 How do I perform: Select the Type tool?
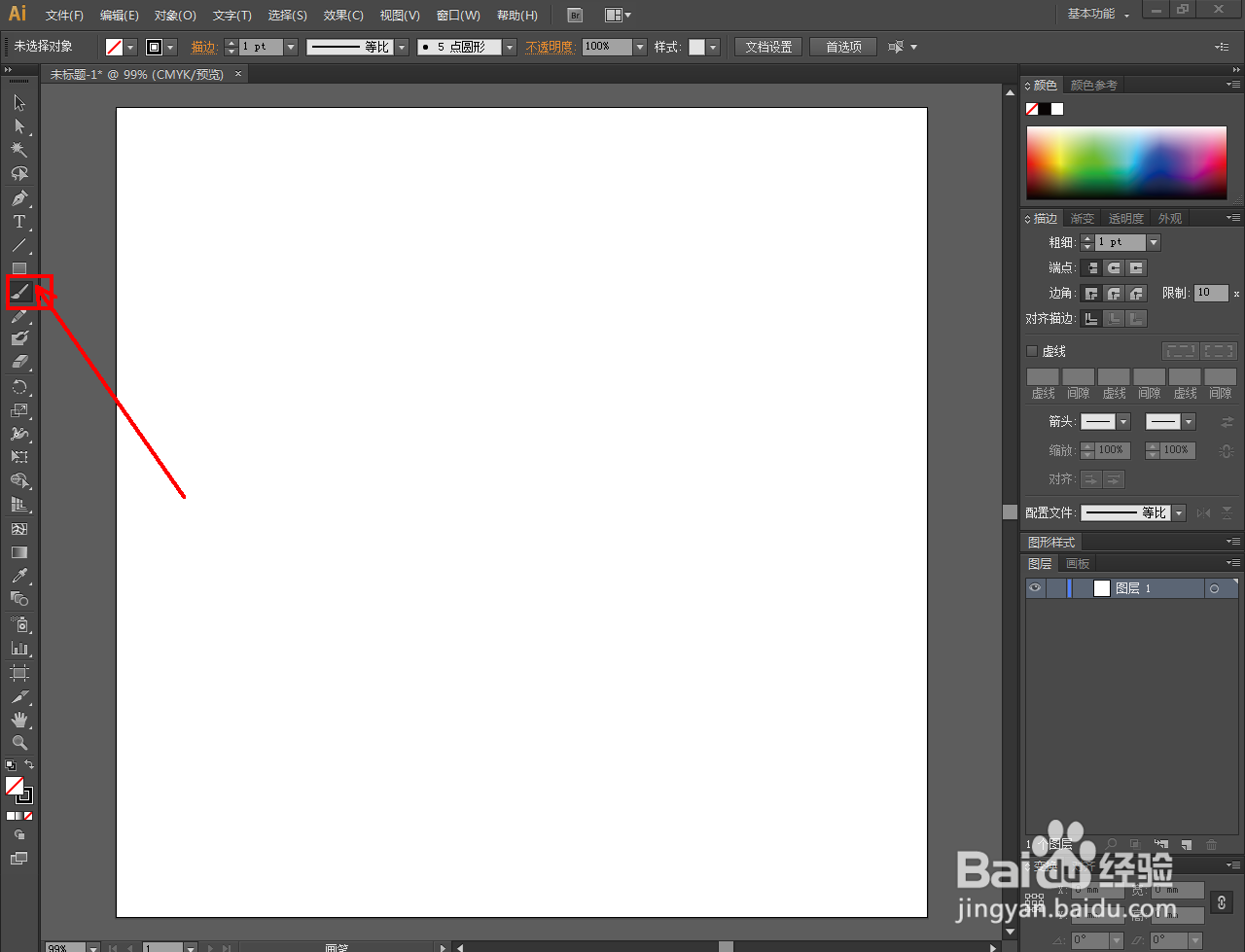[x=19, y=222]
